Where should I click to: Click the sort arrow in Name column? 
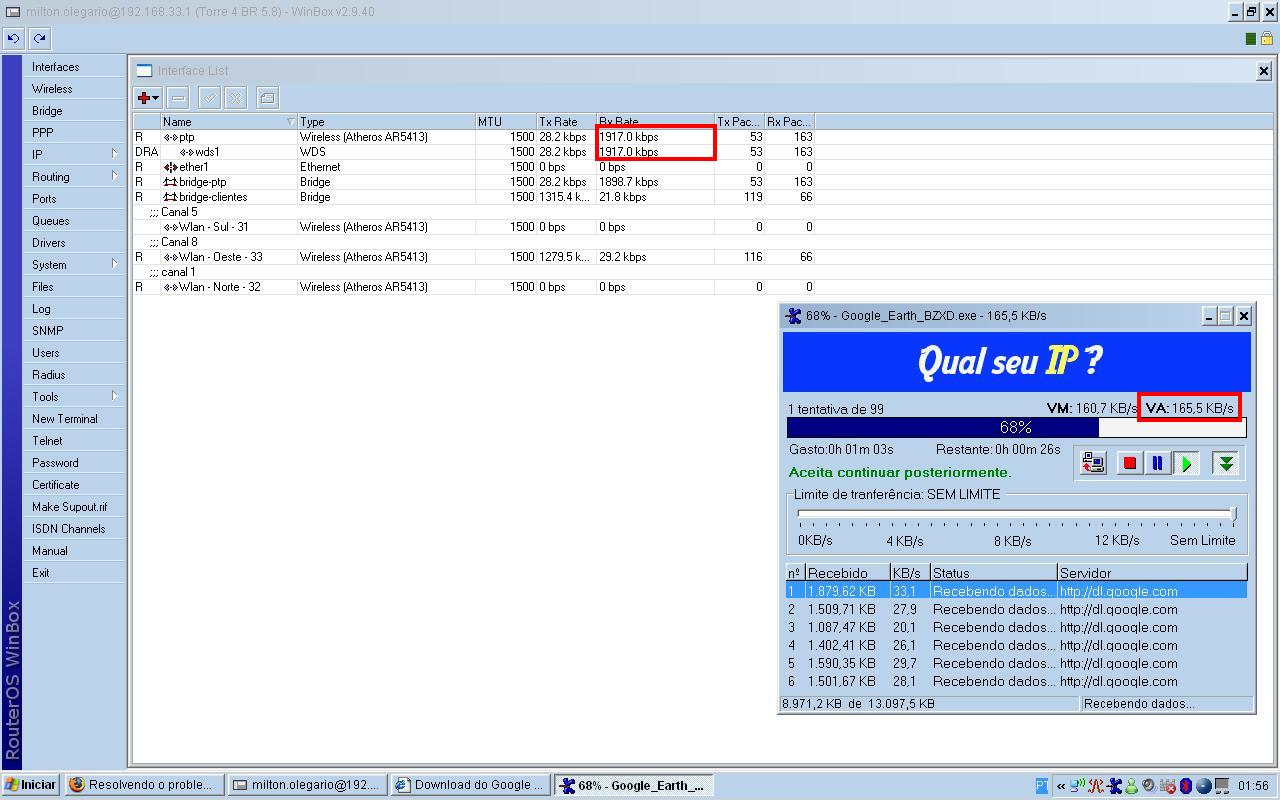[x=290, y=122]
